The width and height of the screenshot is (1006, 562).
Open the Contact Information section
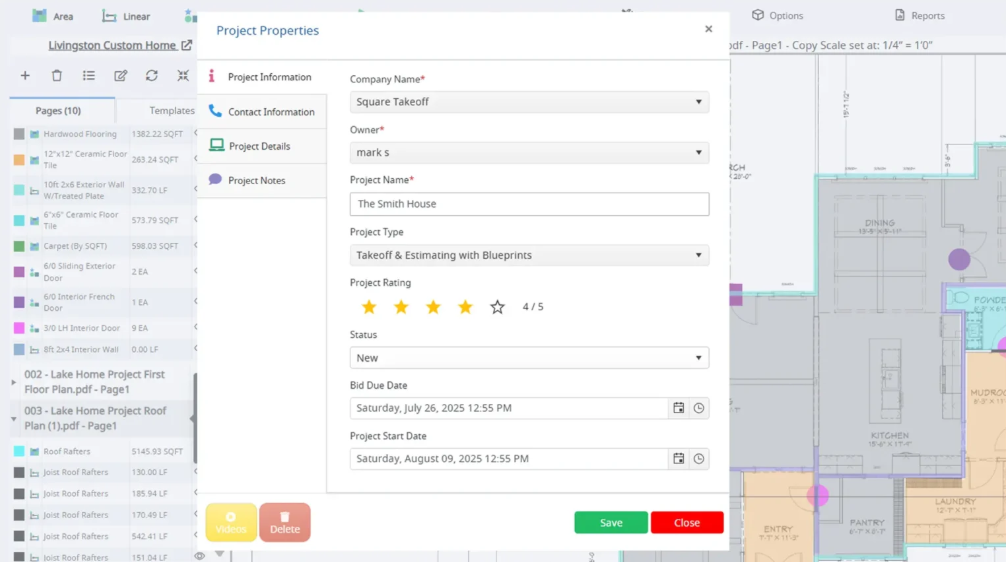click(262, 112)
